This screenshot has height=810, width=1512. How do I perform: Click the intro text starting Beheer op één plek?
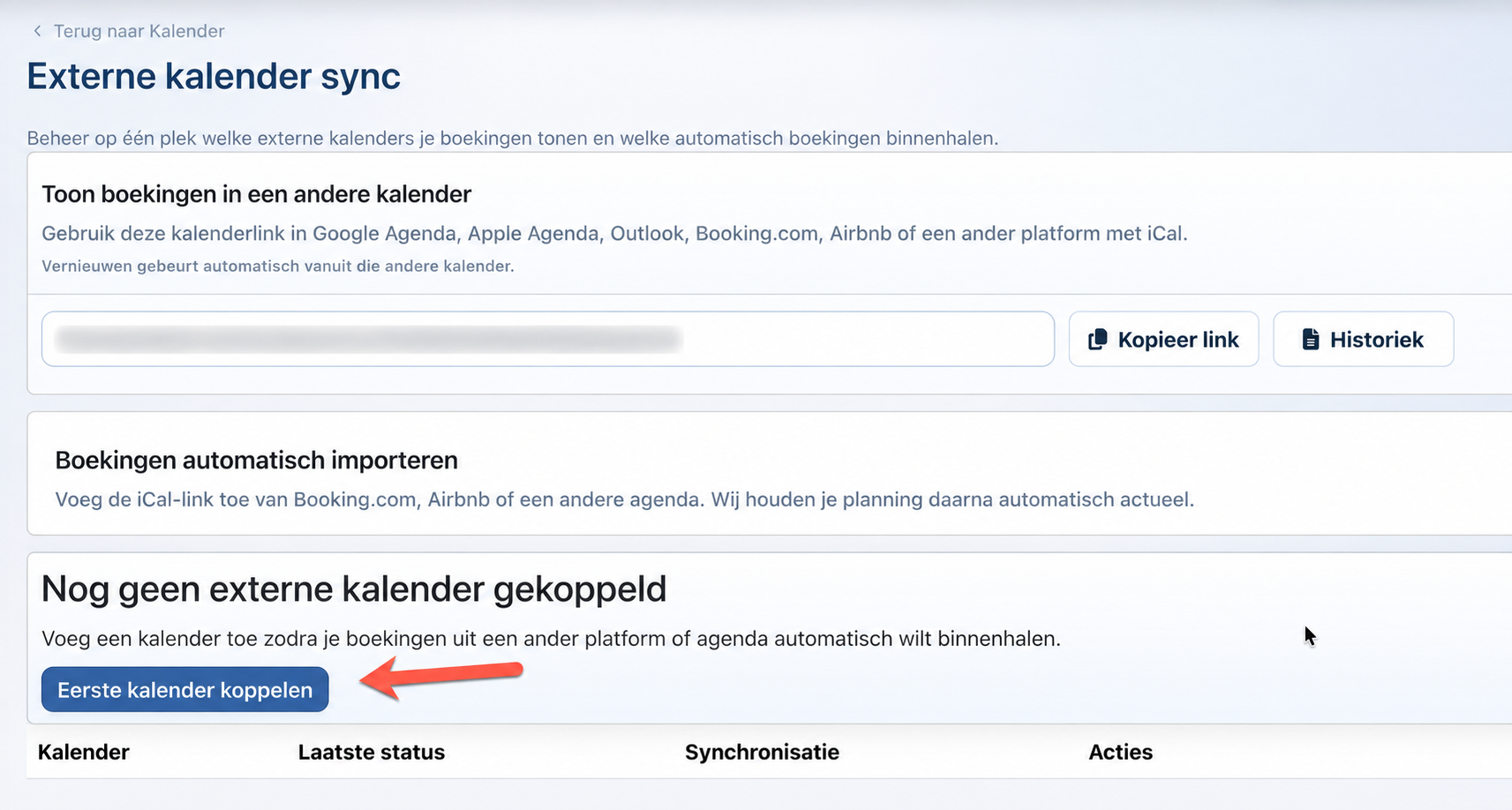click(x=513, y=139)
